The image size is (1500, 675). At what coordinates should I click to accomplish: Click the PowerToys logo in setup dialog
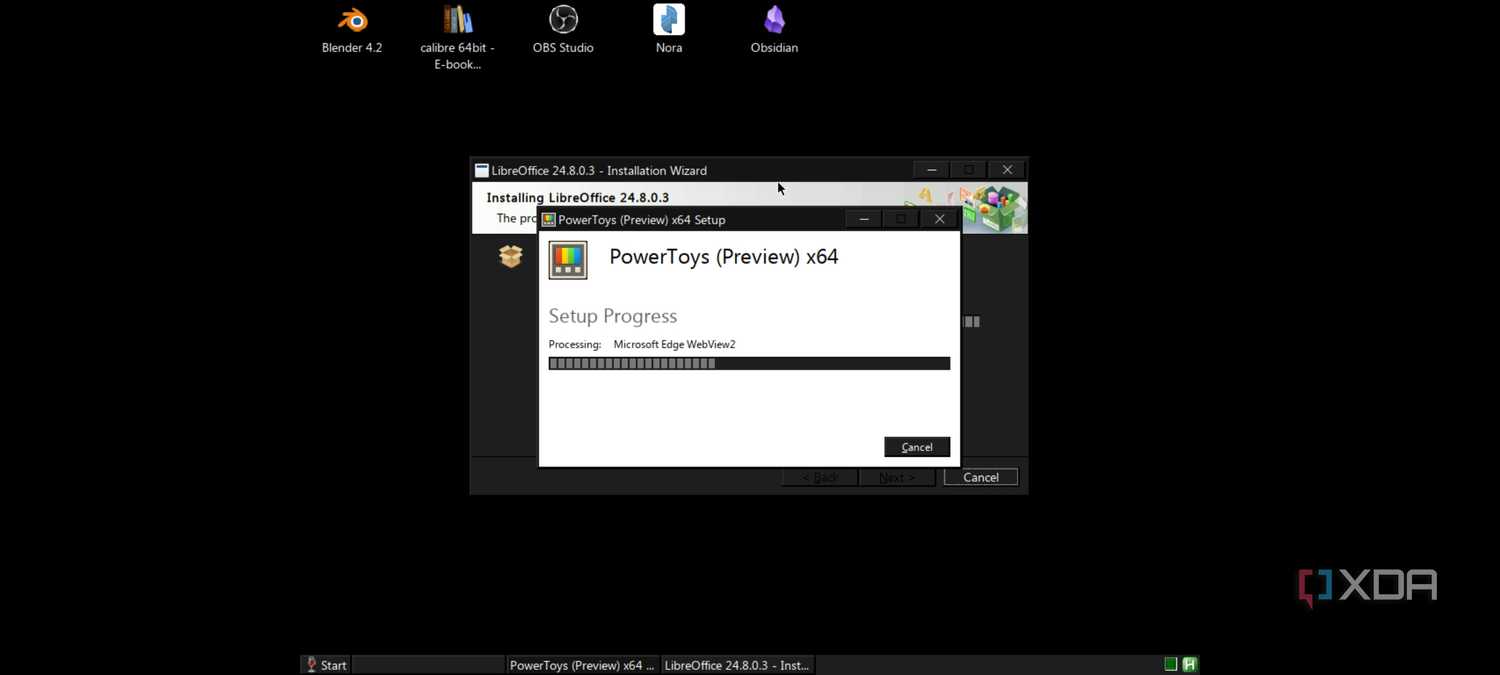[568, 260]
